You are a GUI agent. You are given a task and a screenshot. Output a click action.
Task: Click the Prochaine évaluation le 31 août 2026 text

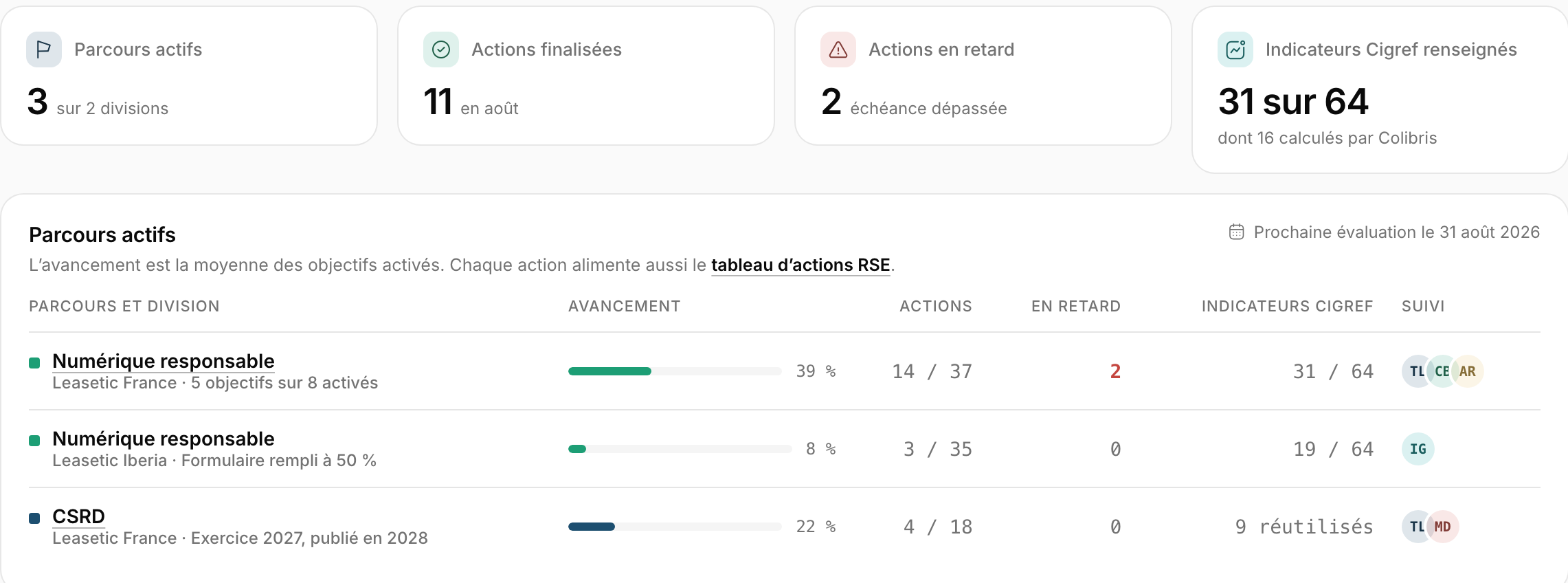point(1397,232)
